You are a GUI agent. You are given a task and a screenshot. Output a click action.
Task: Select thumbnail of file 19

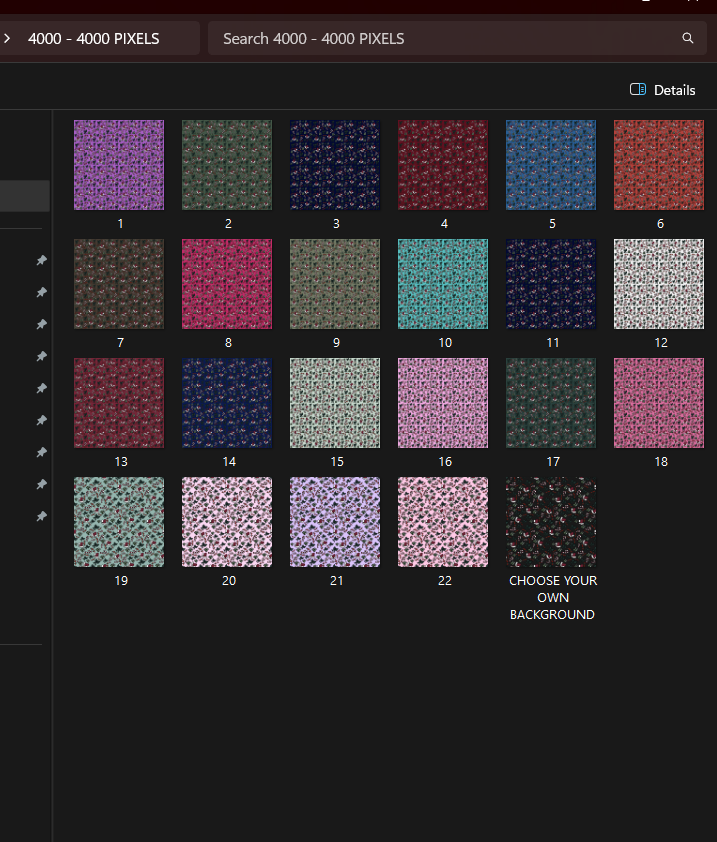coord(119,521)
